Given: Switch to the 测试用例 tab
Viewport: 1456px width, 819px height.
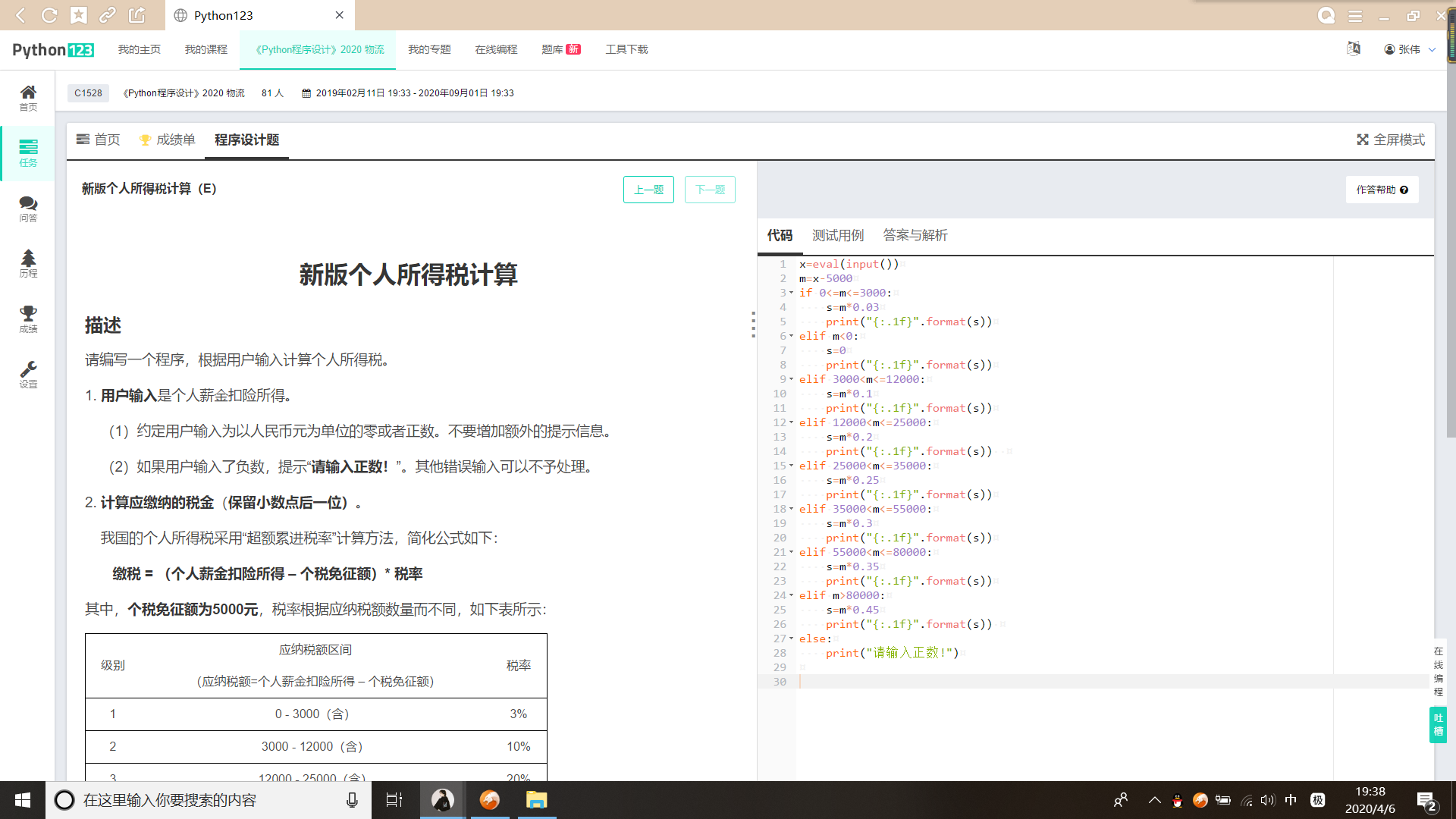Looking at the screenshot, I should [x=837, y=235].
